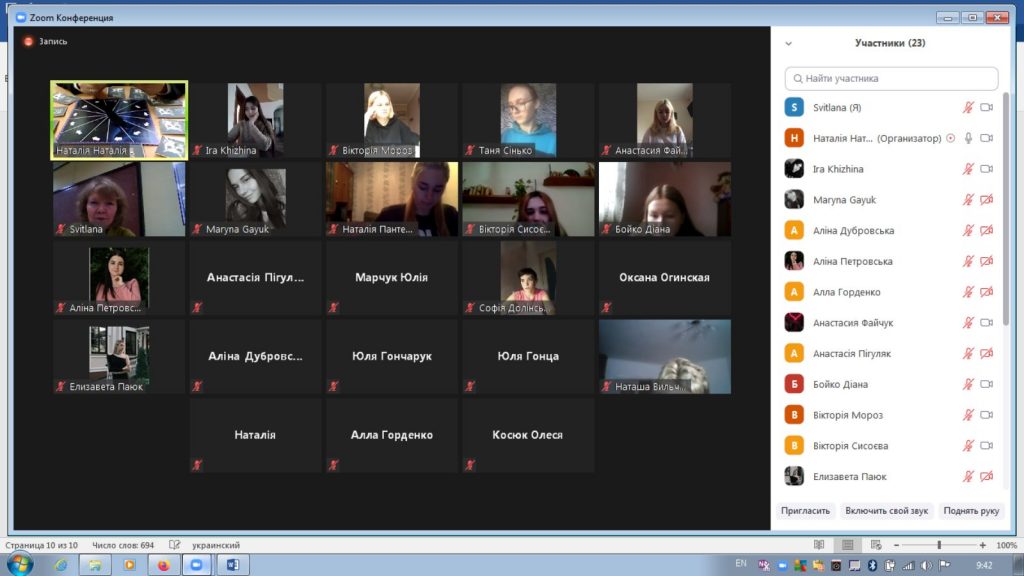
Task: Collapse the participants panel chevron
Action: [x=788, y=44]
